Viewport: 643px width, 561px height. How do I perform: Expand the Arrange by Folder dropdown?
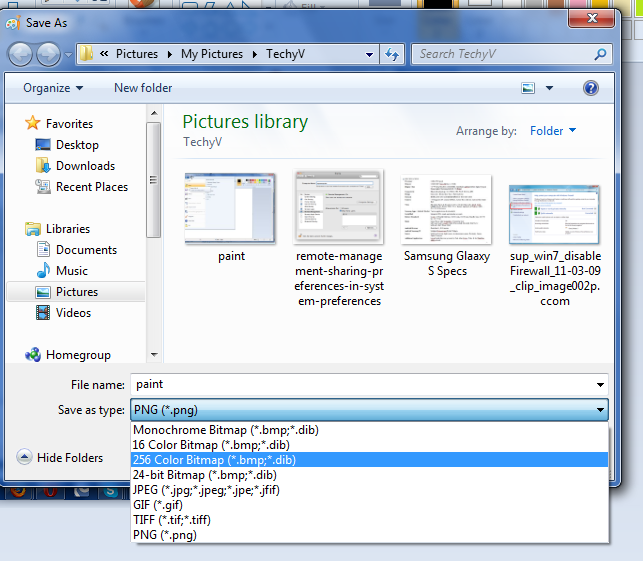pos(553,131)
